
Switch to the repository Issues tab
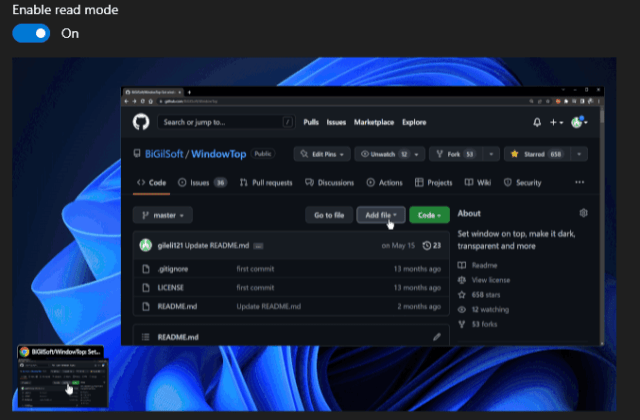point(202,182)
